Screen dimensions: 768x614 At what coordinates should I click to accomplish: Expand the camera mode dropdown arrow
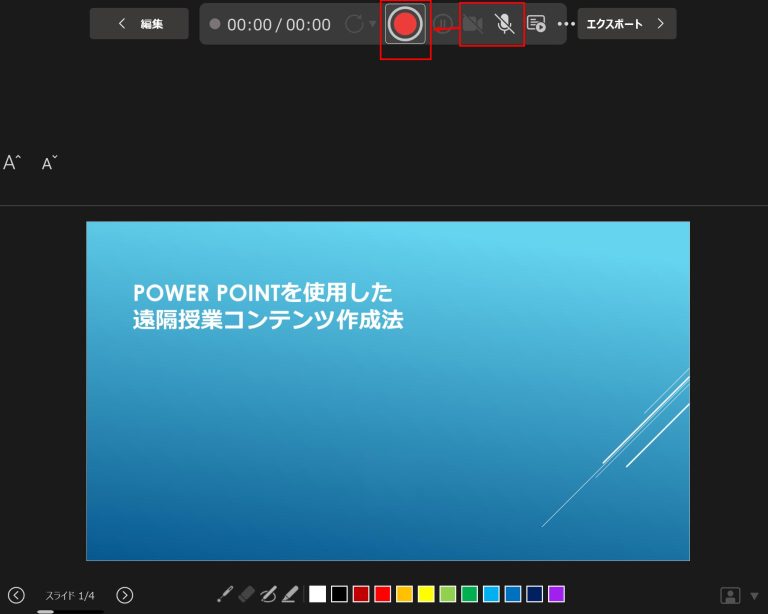tap(754, 596)
